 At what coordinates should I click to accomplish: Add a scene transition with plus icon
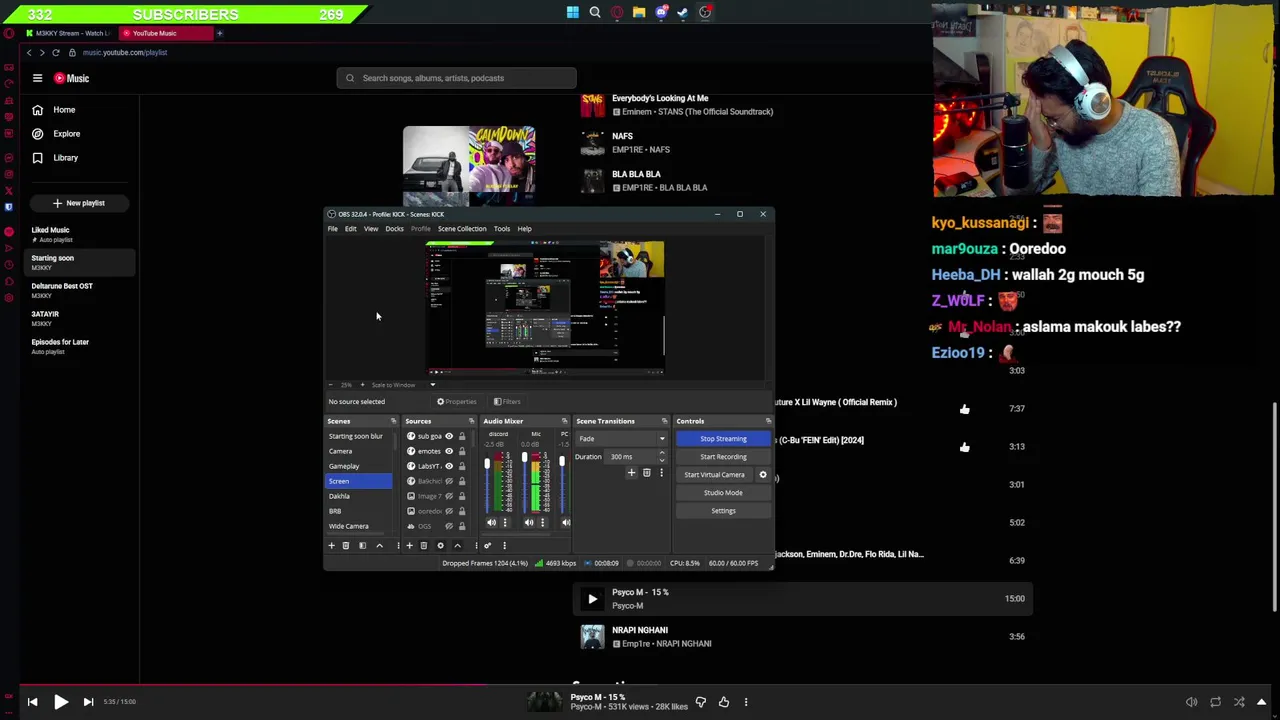coord(631,473)
